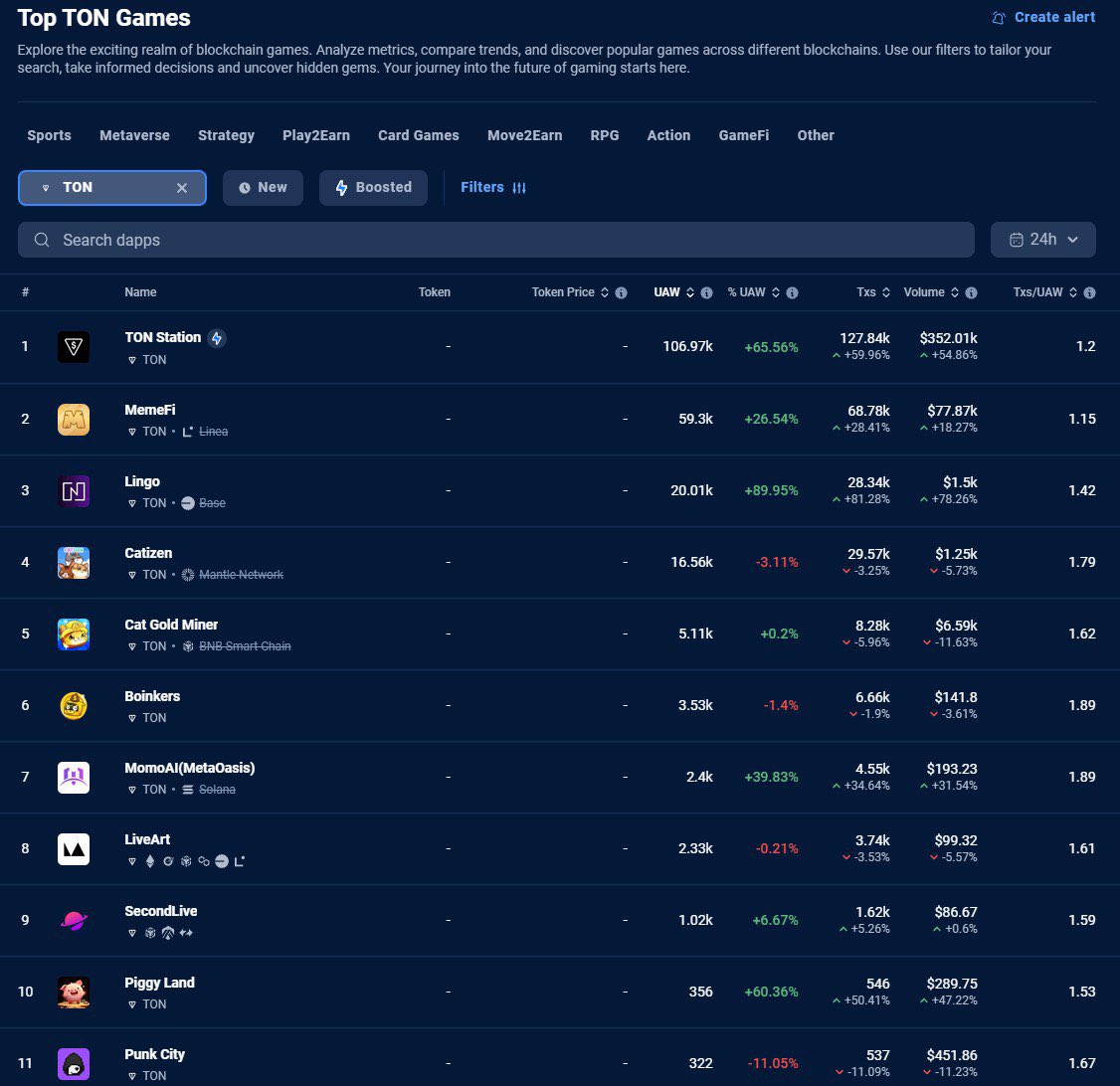Select the Card Games category tab

(419, 135)
